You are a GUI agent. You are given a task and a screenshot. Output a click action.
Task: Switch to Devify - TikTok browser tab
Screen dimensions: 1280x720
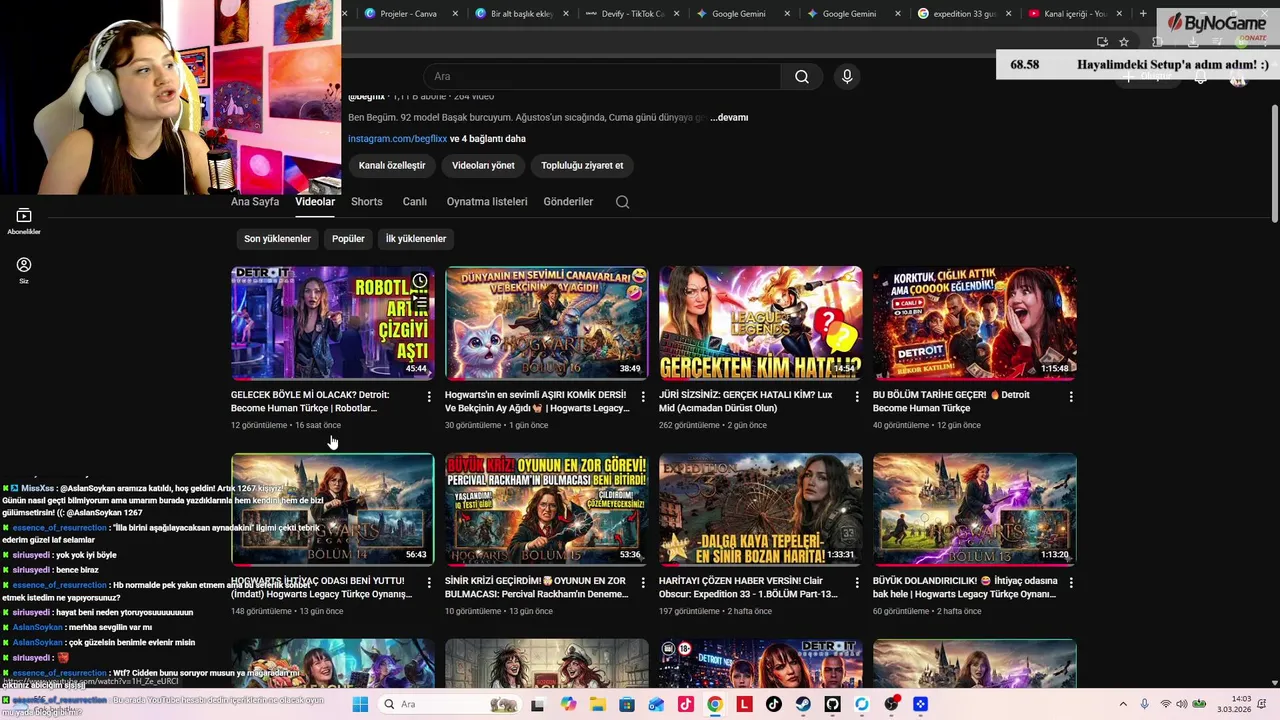[633, 14]
